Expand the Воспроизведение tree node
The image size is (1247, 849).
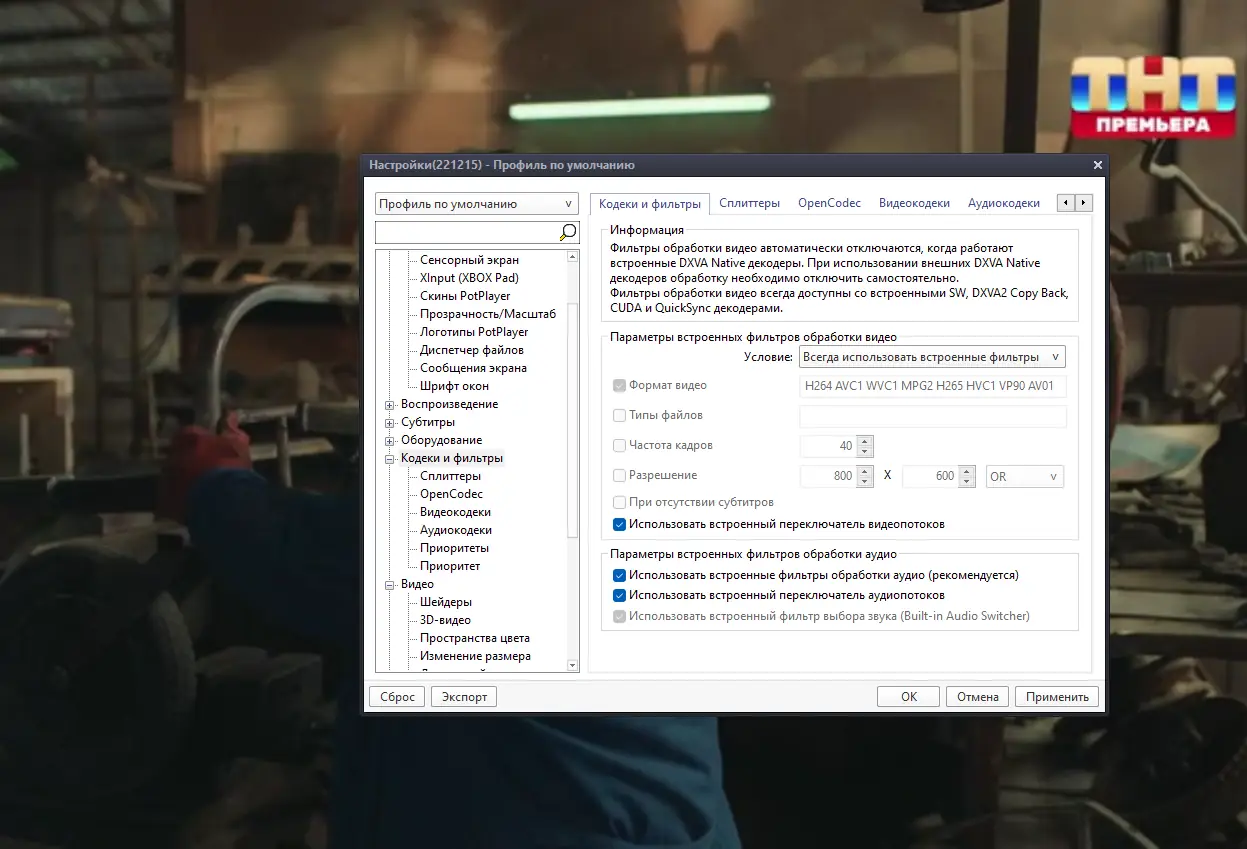tap(390, 405)
